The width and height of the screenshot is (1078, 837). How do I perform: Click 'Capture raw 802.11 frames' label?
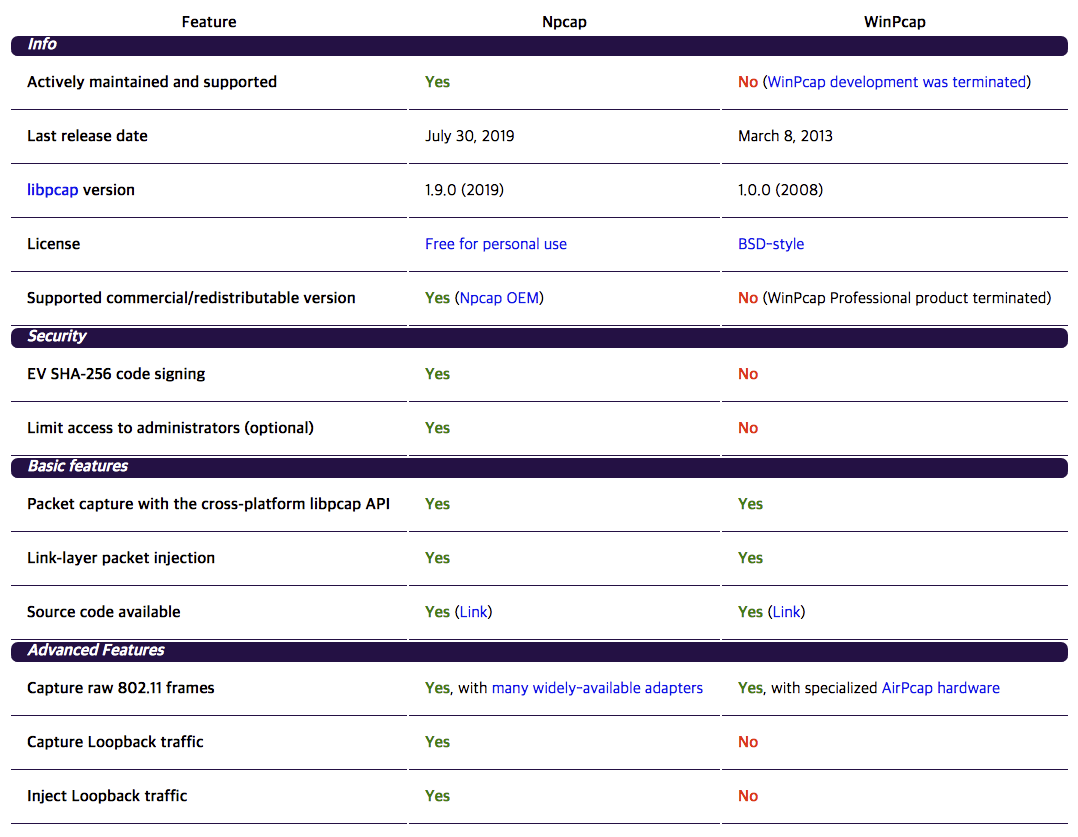121,688
